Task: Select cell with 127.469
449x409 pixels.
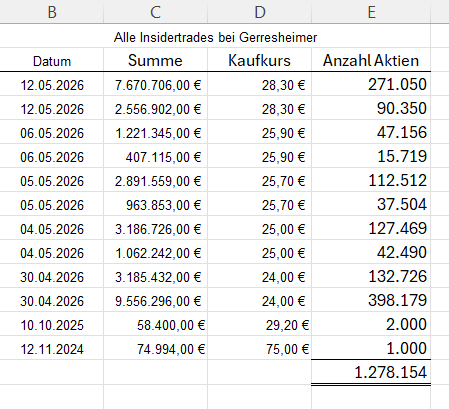Action: [371, 228]
